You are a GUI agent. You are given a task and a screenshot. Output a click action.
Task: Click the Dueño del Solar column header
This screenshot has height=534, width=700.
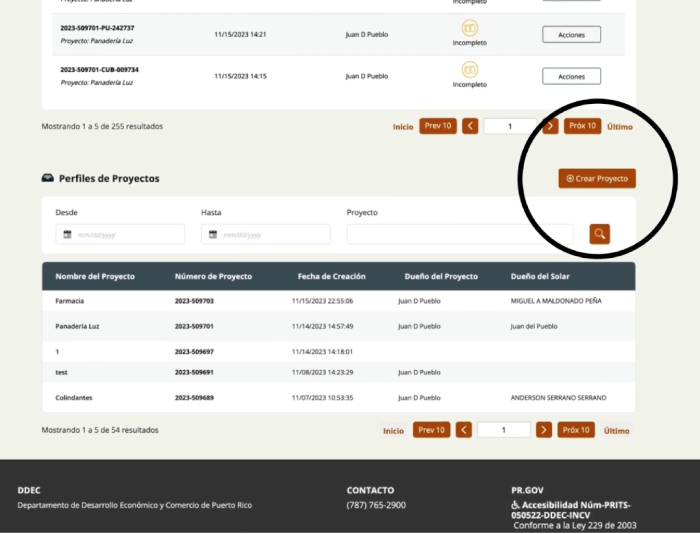(540, 276)
